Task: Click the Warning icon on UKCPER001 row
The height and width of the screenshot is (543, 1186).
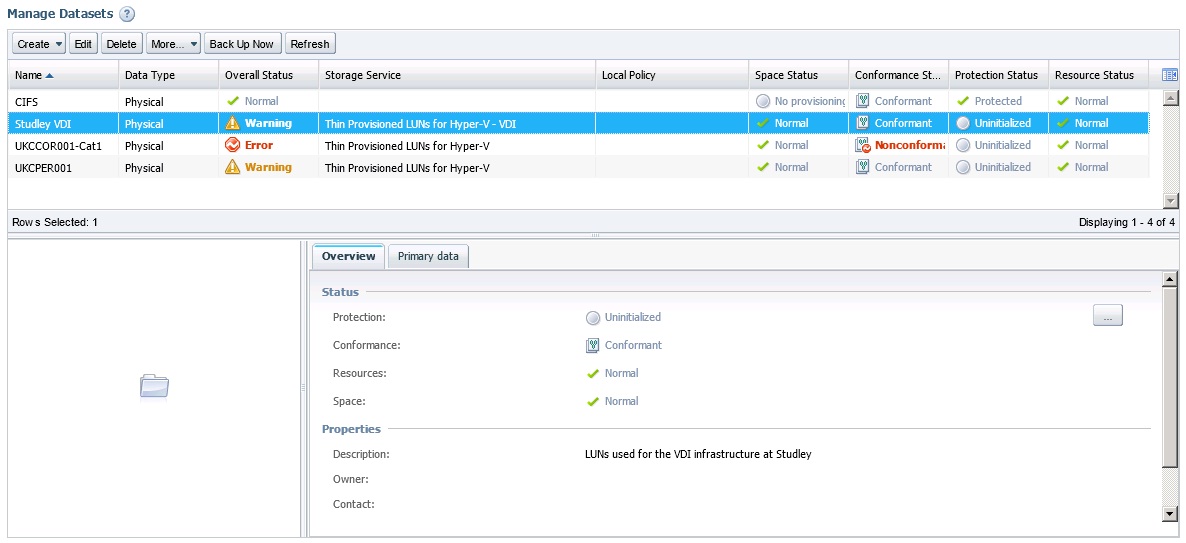Action: coord(233,167)
